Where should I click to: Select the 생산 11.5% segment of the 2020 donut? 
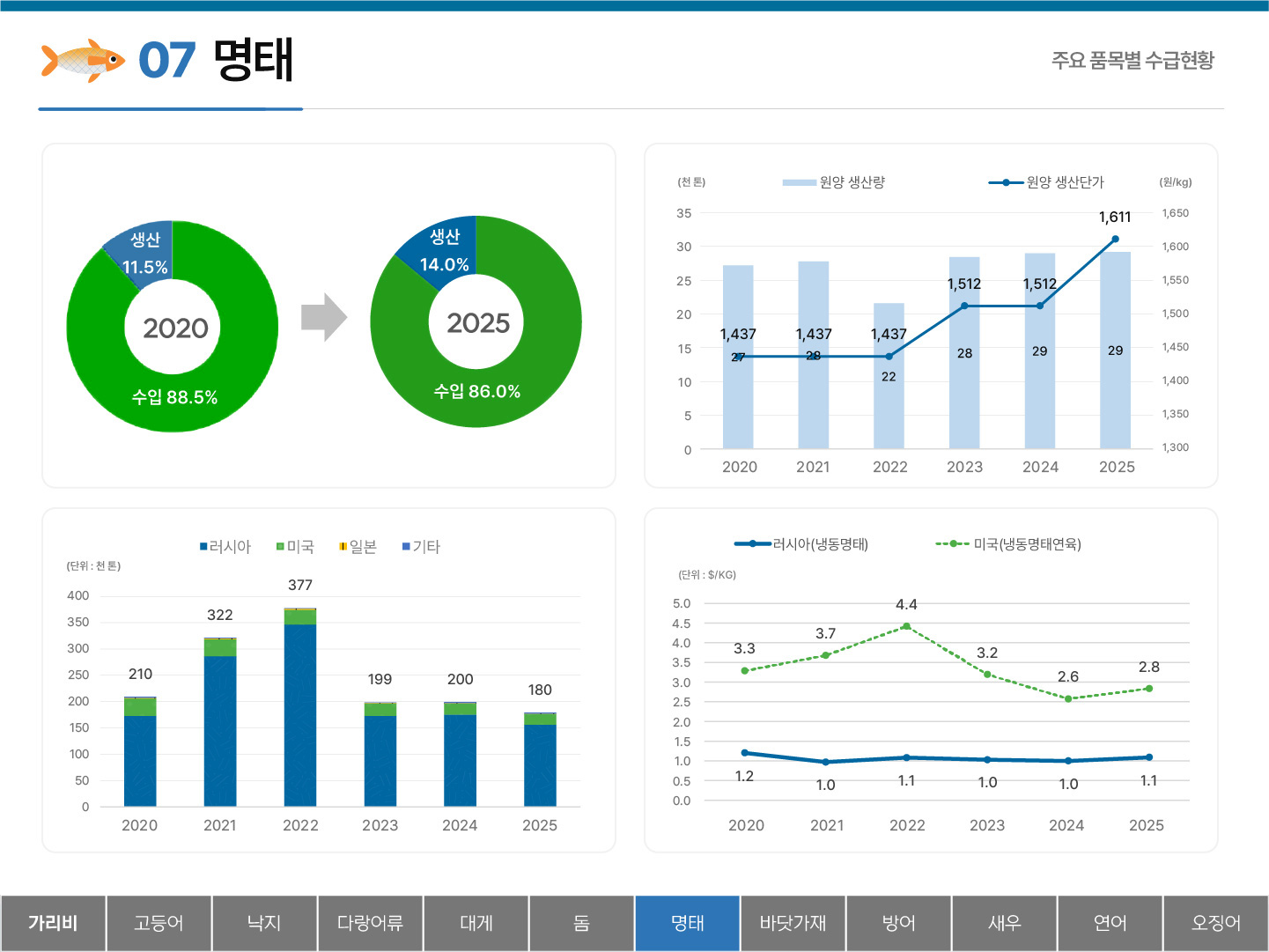144,253
